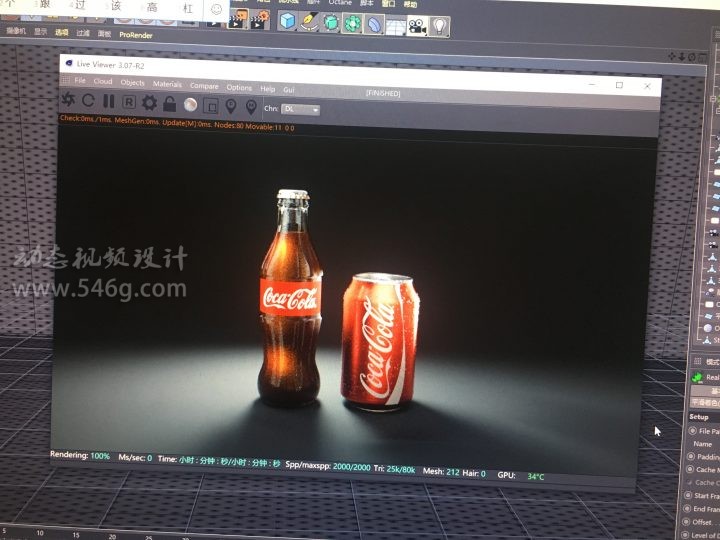Click the viewport move navigation icon
Viewport: 720px width, 540px height.
(x=672, y=56)
